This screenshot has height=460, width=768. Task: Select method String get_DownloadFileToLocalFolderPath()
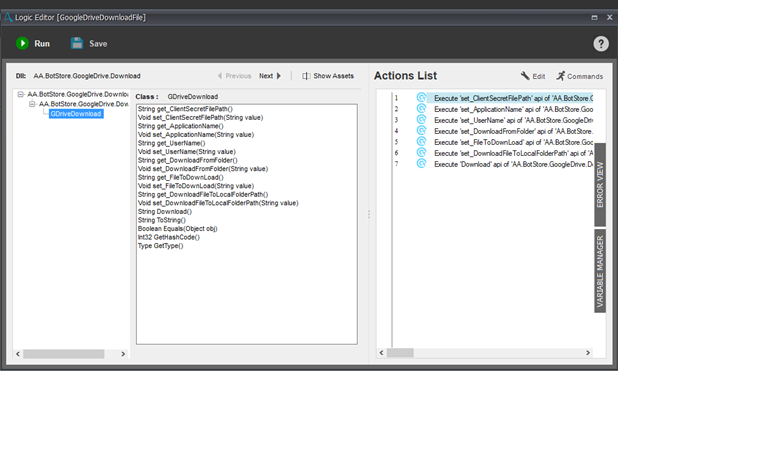pyautogui.click(x=203, y=194)
